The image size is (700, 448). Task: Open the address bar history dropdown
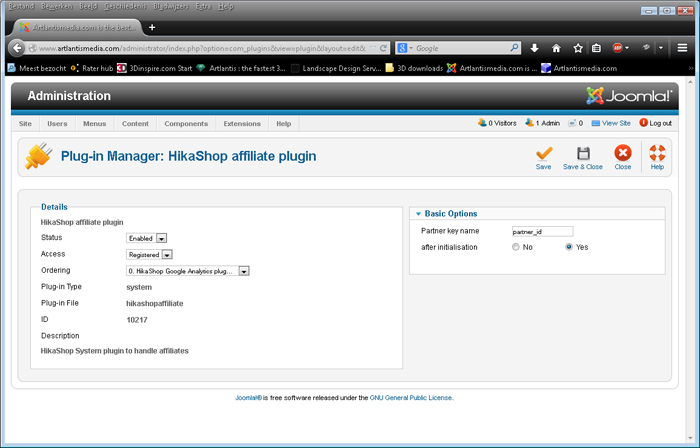coord(373,48)
